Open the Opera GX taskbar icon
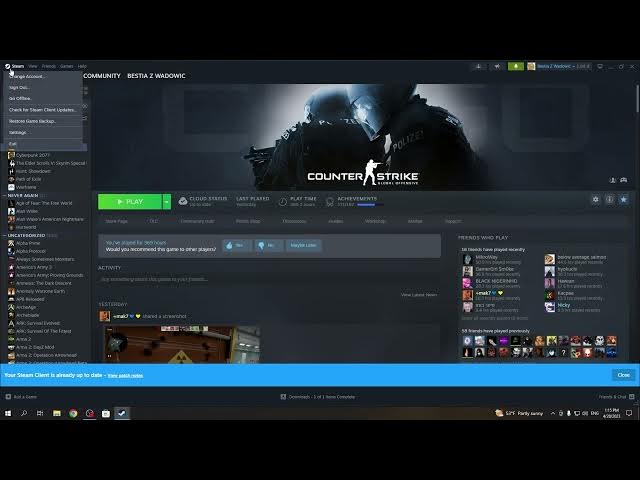Image resolution: width=640 pixels, height=480 pixels. 89,413
